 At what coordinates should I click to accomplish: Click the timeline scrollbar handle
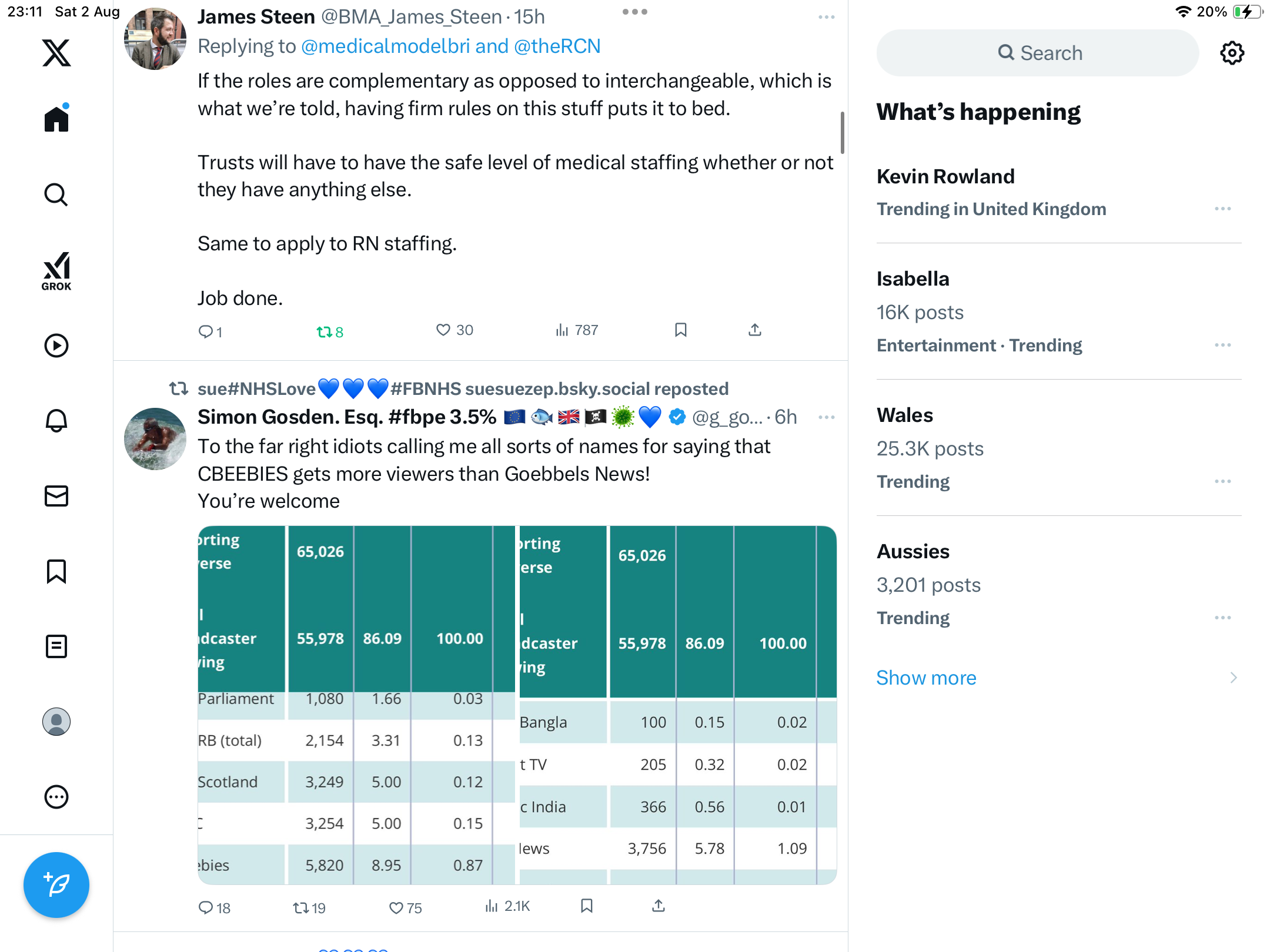842,132
